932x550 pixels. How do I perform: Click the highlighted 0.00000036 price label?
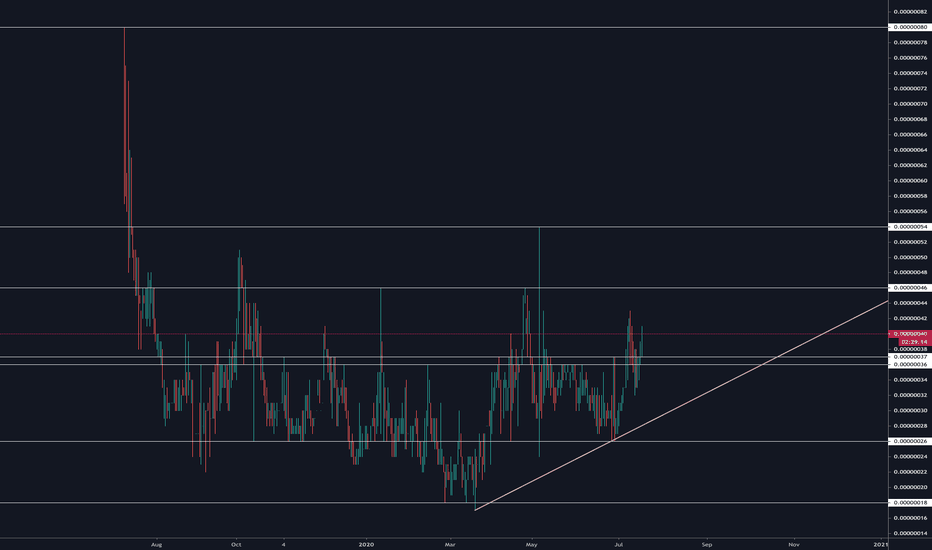[x=909, y=364]
